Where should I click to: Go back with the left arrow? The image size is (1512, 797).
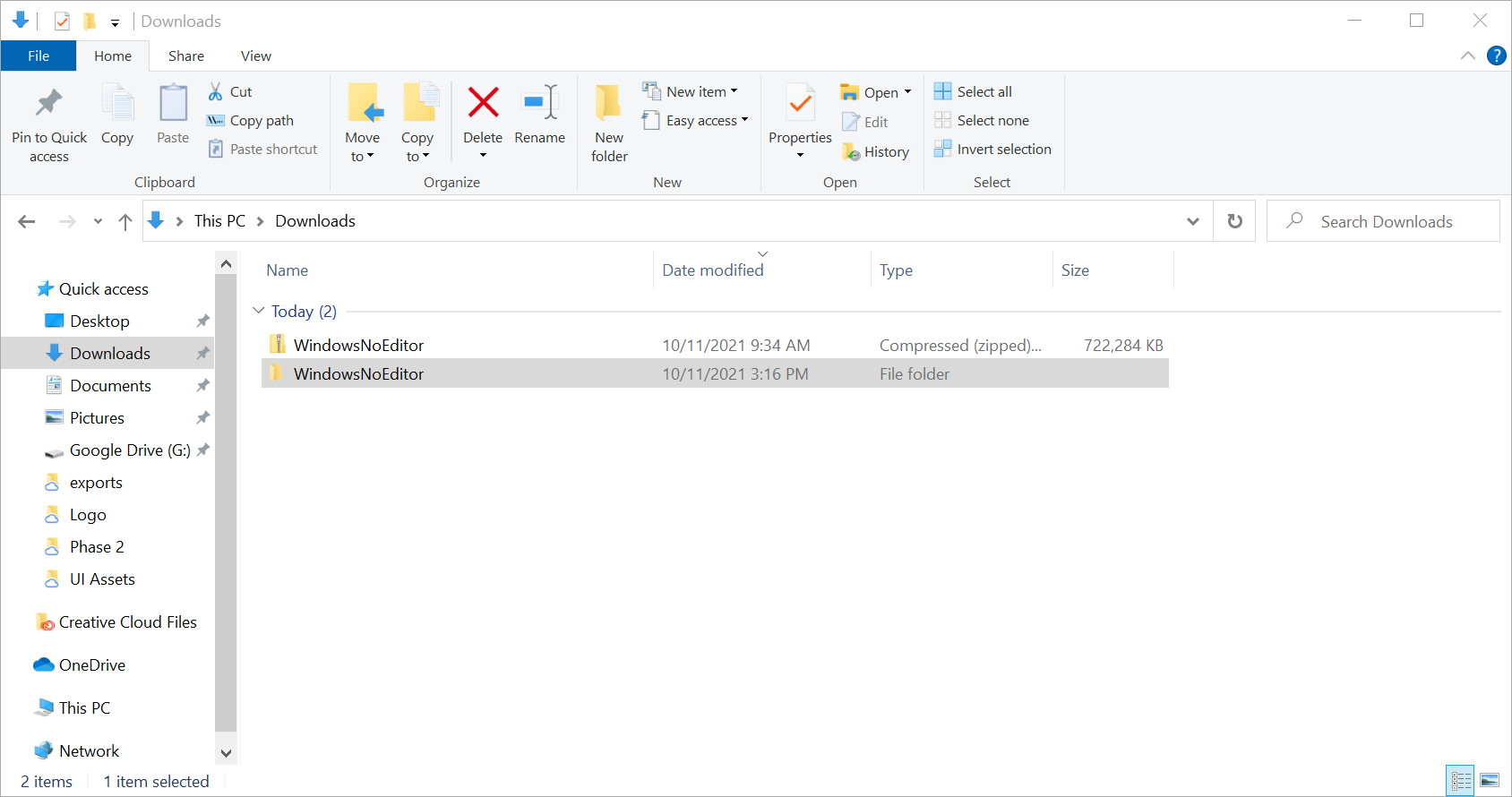tap(27, 221)
